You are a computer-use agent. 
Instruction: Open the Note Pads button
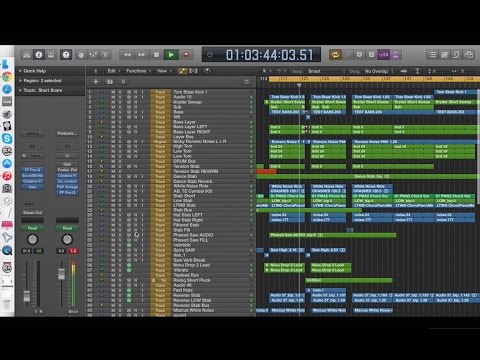tap(444, 55)
